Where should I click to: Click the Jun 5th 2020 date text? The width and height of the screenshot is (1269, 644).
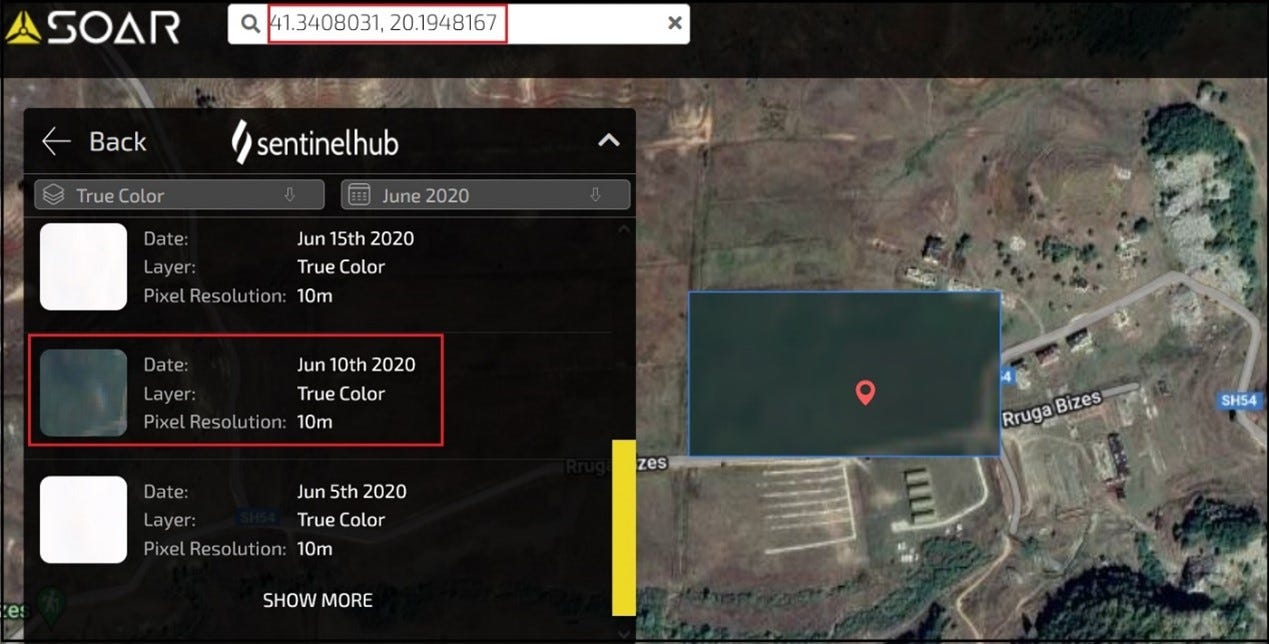pos(352,491)
